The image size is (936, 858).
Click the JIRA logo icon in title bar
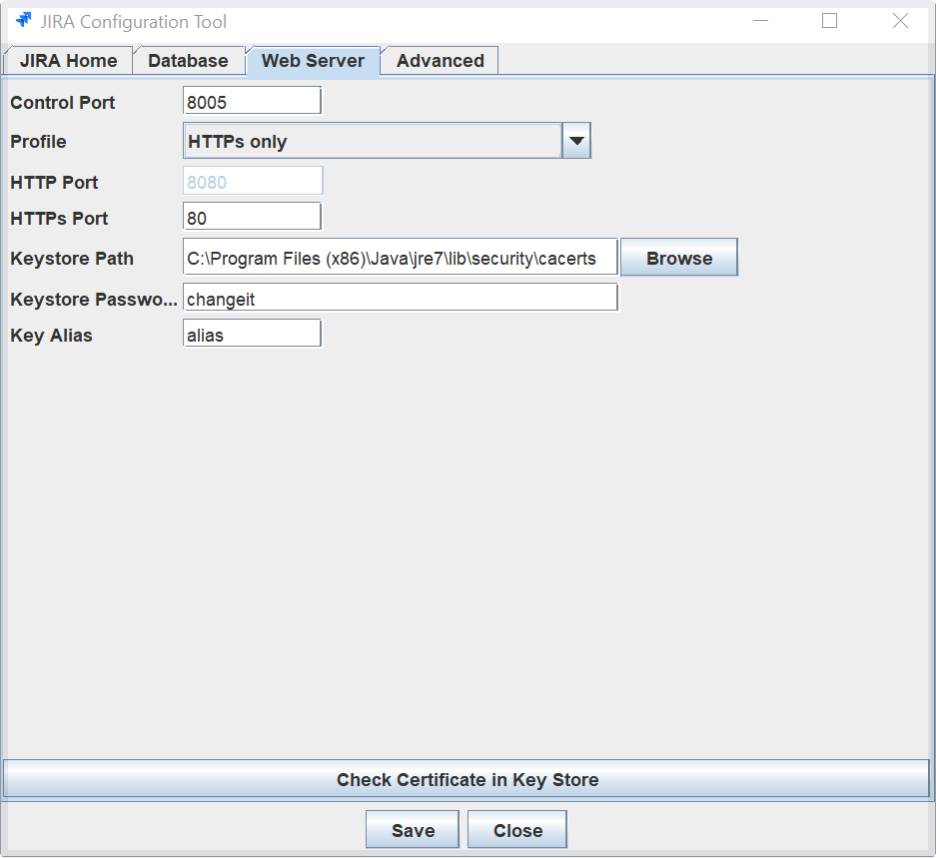point(24,21)
